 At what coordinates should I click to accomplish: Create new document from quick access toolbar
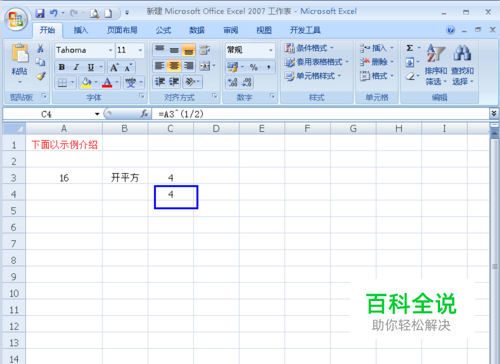click(x=108, y=13)
